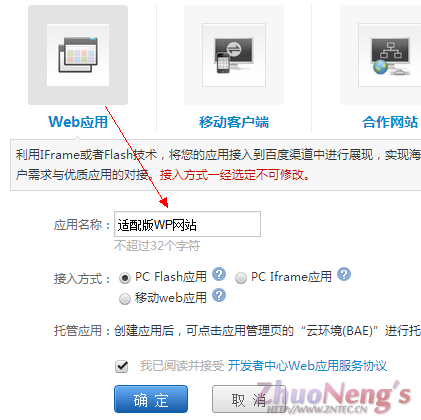Select the Web应用 window icon tile
This screenshot has height=420, width=421.
pyautogui.click(x=78, y=55)
